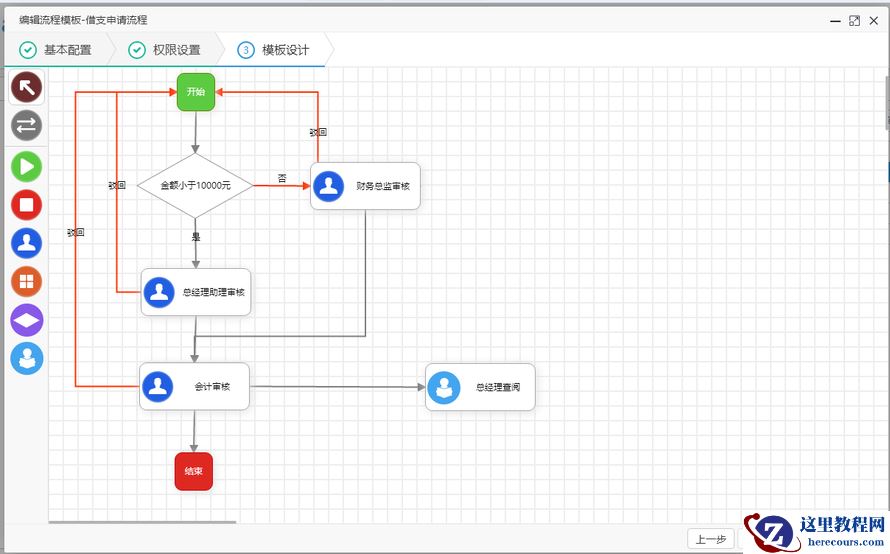Choose the connector line tool
This screenshot has width=890, height=554.
click(x=27, y=125)
